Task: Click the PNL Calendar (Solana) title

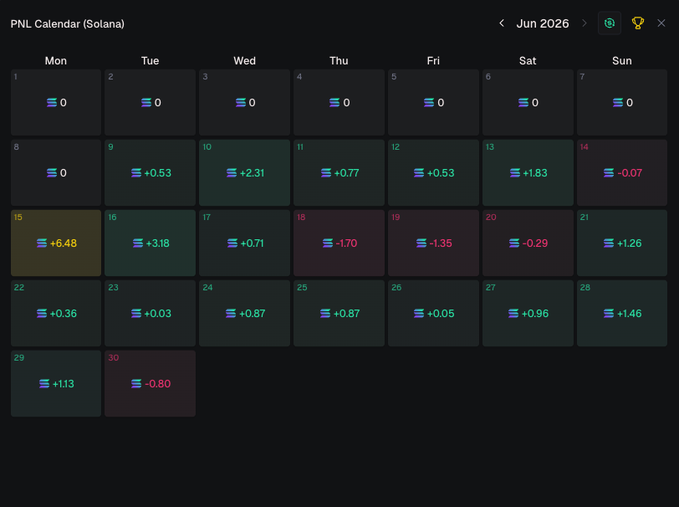Action: pos(68,24)
